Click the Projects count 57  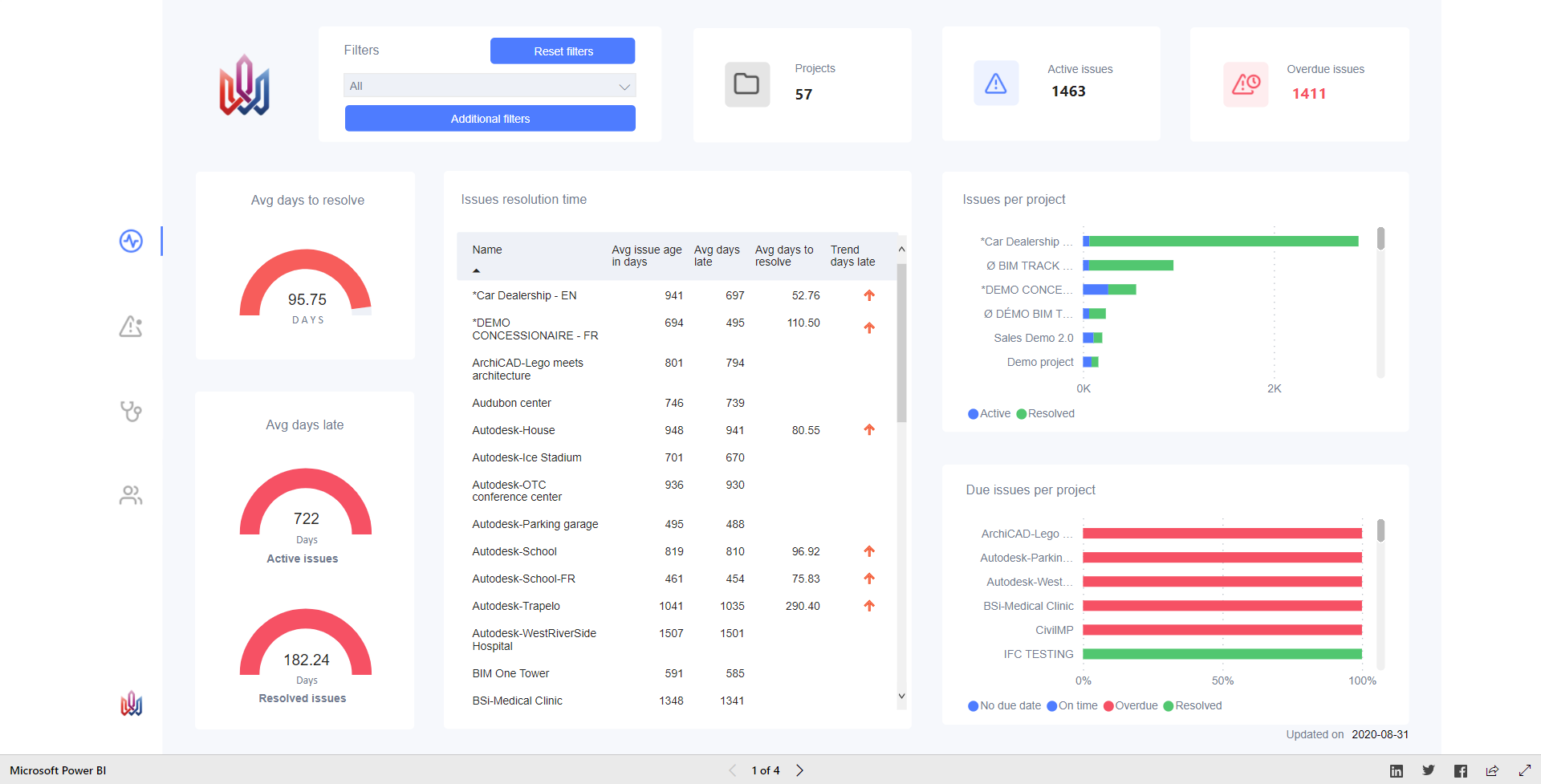tap(803, 95)
